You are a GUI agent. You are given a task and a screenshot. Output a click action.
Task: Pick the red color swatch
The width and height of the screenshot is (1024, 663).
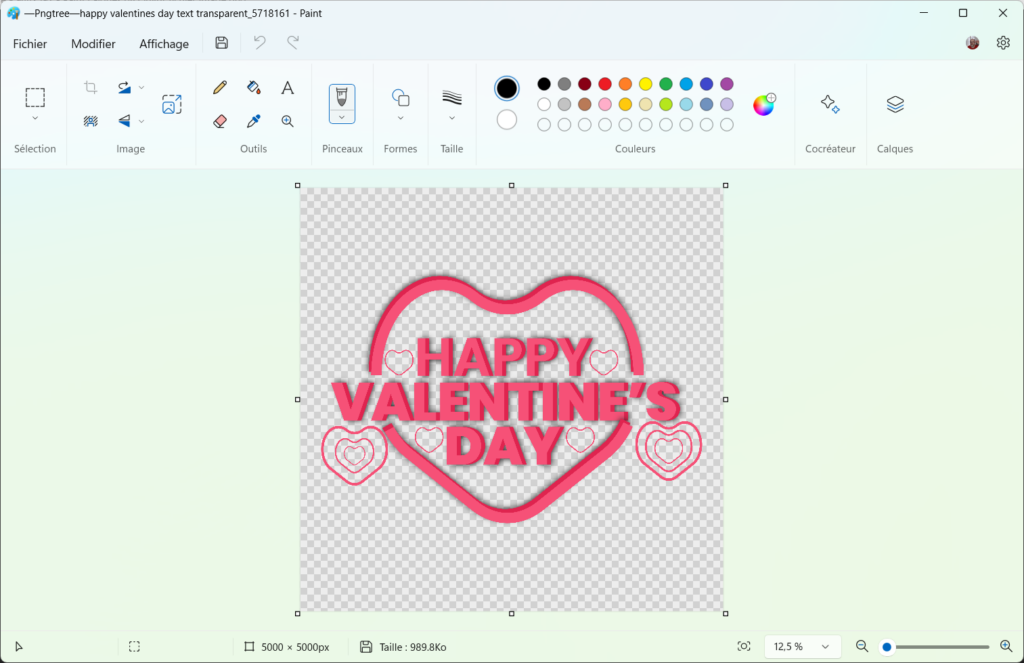tap(605, 84)
